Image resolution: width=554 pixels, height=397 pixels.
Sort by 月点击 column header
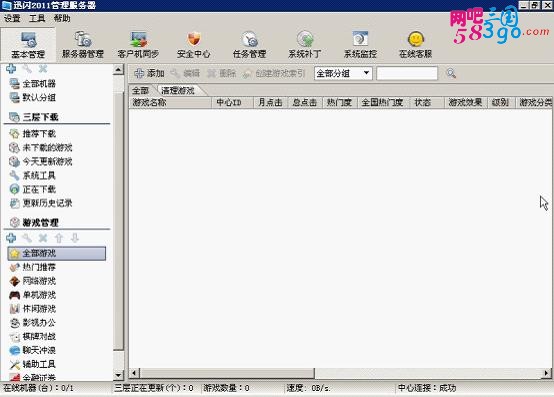(x=271, y=103)
